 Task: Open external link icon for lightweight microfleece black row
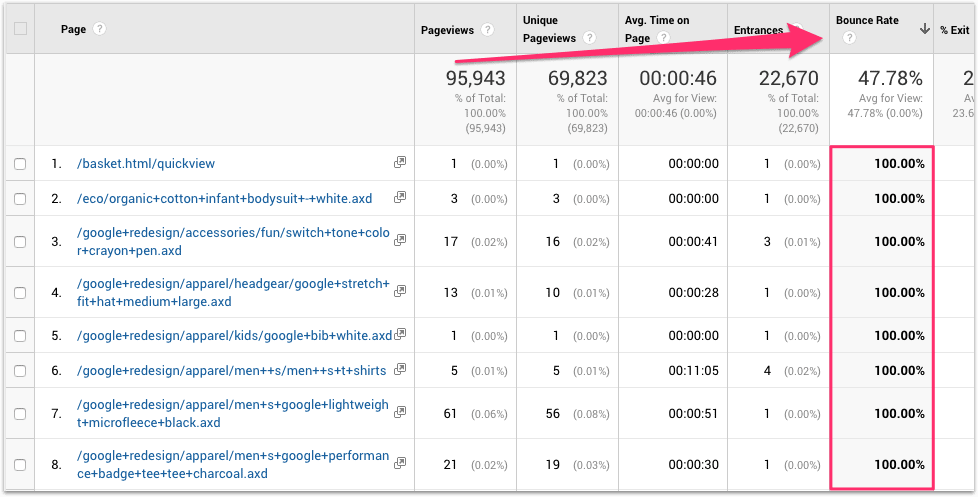(400, 411)
